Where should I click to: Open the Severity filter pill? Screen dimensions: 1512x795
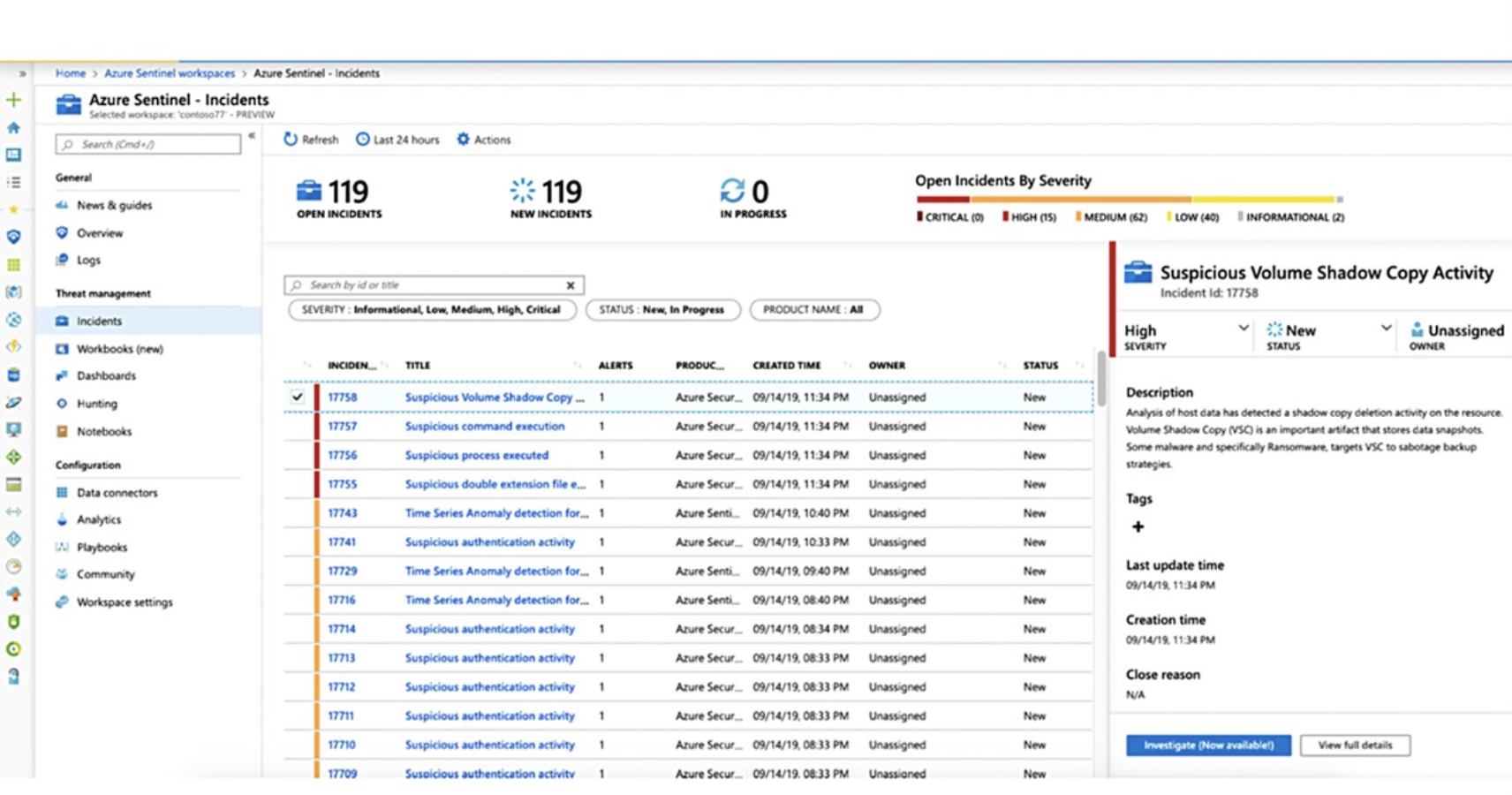coord(432,310)
